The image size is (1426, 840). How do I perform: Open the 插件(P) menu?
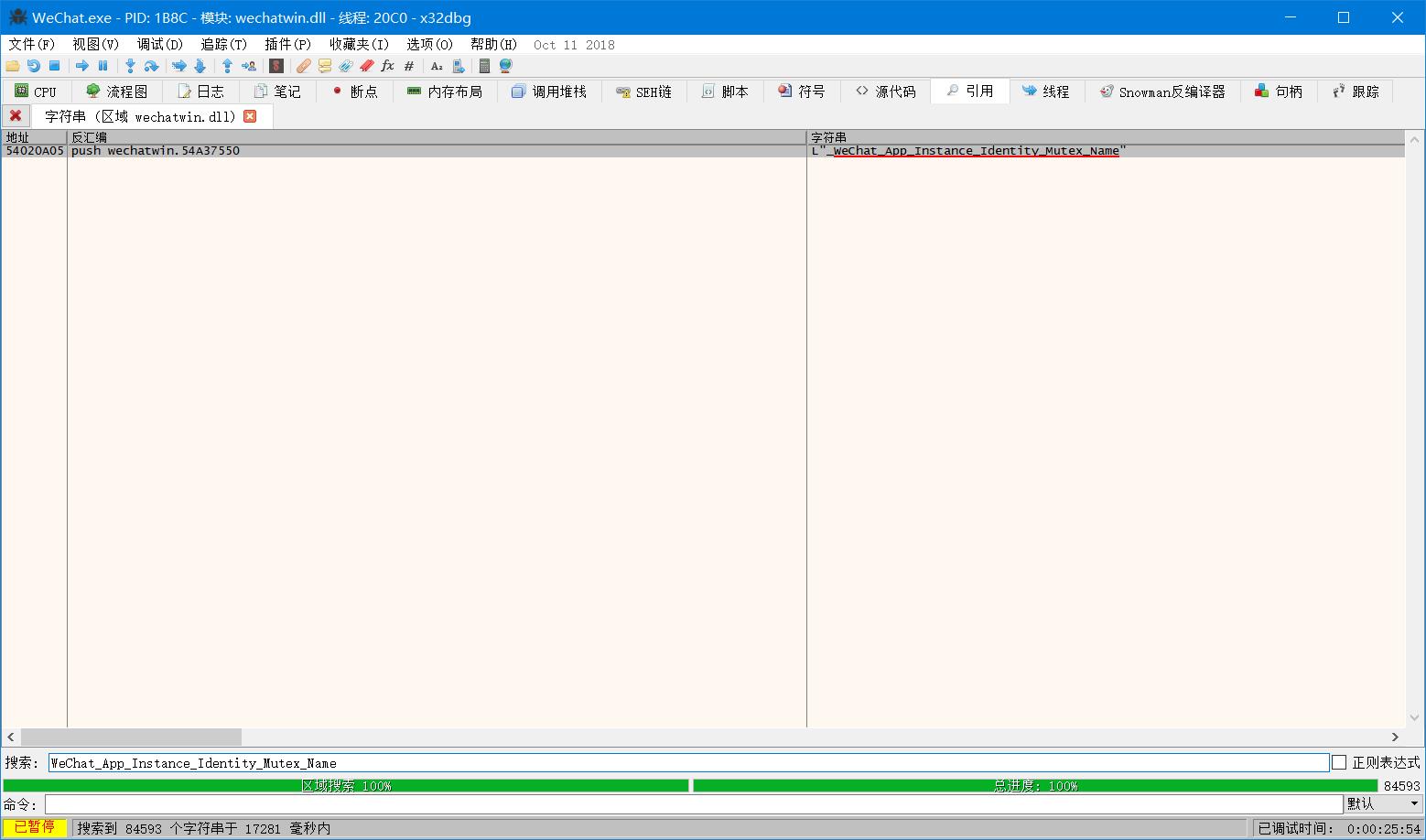(x=288, y=44)
